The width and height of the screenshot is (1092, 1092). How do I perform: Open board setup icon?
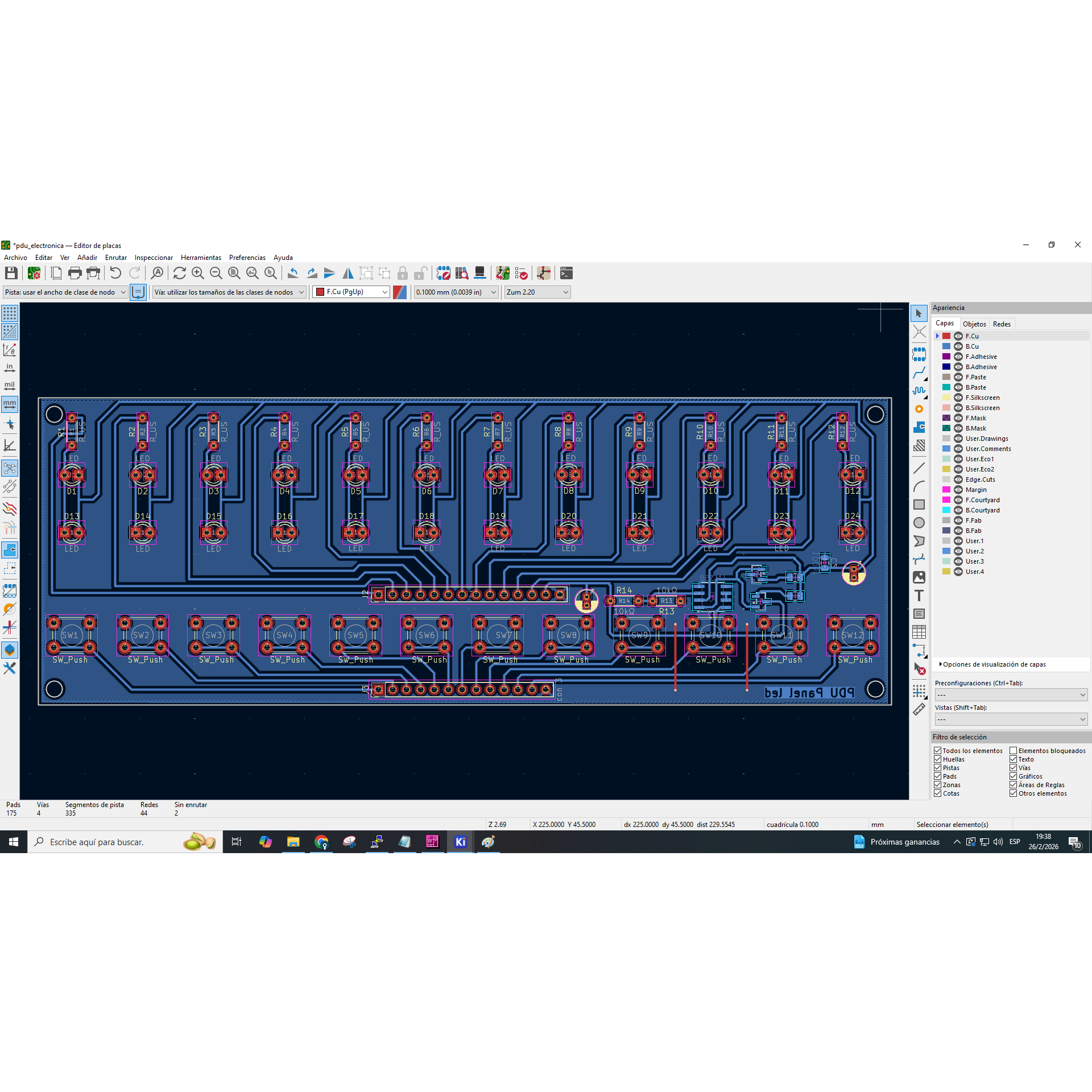(x=34, y=273)
